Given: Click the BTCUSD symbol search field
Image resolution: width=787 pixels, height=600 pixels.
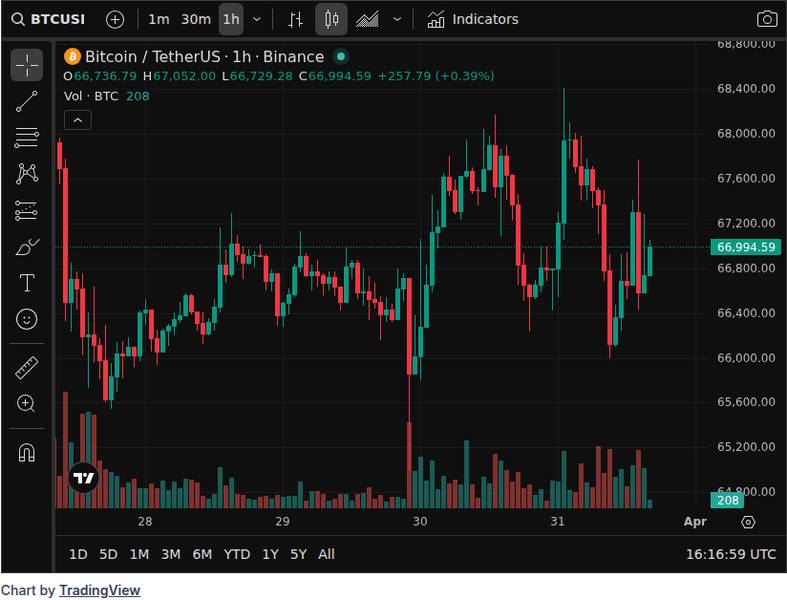Looking at the screenshot, I should (49, 19).
